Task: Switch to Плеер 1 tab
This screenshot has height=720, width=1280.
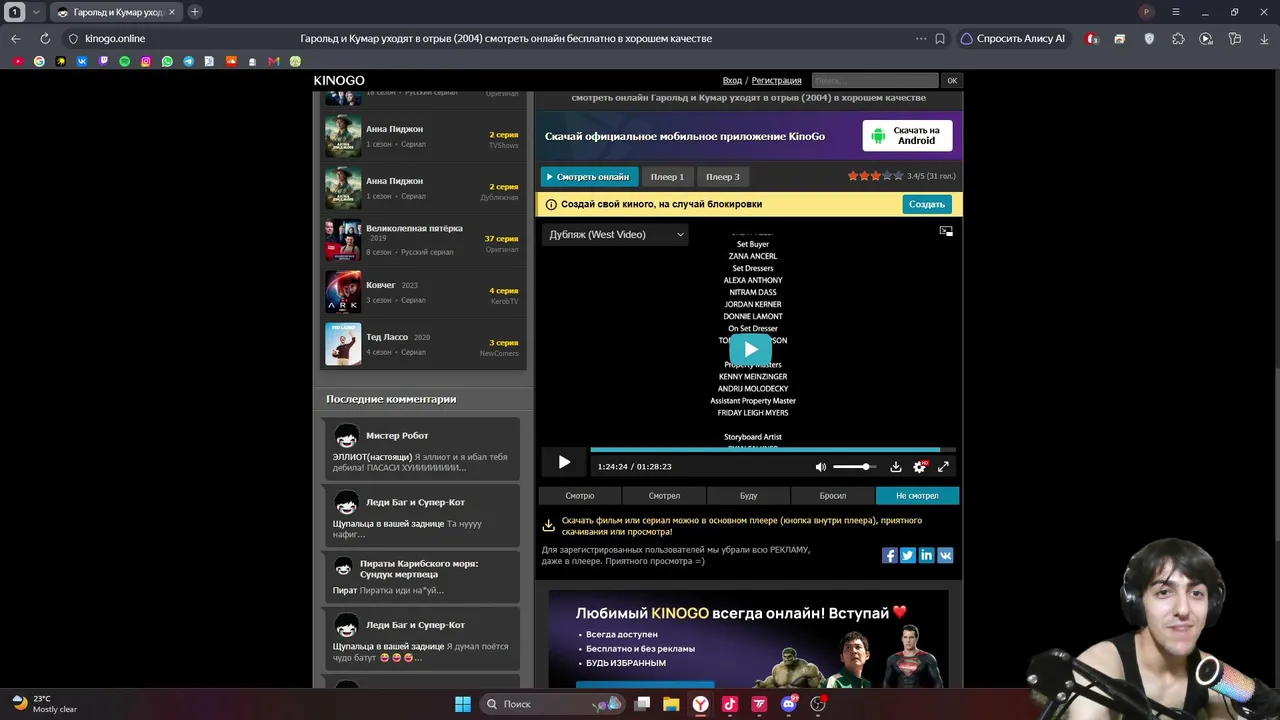Action: pyautogui.click(x=667, y=177)
